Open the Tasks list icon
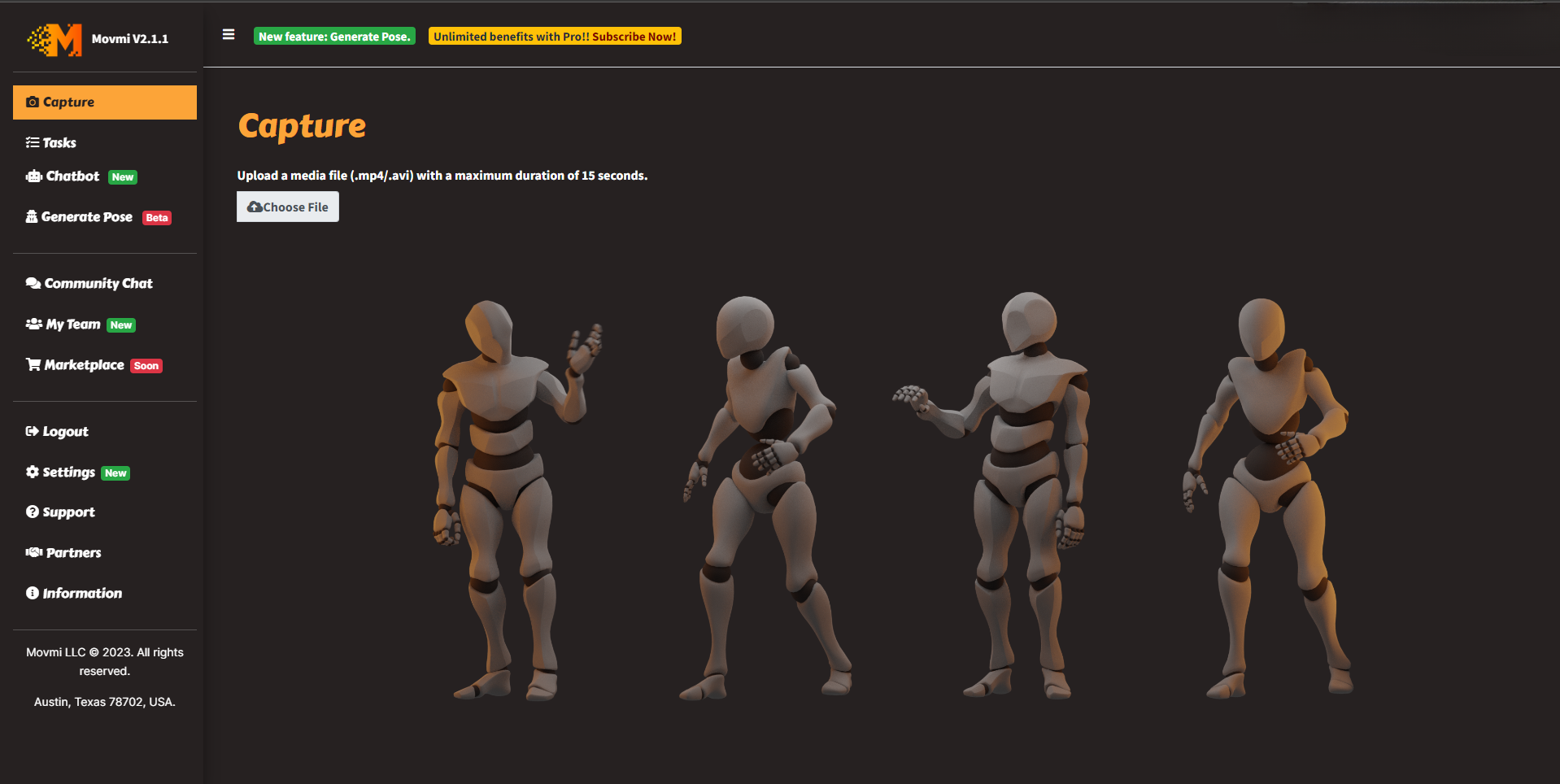The height and width of the screenshot is (784, 1560). point(32,142)
